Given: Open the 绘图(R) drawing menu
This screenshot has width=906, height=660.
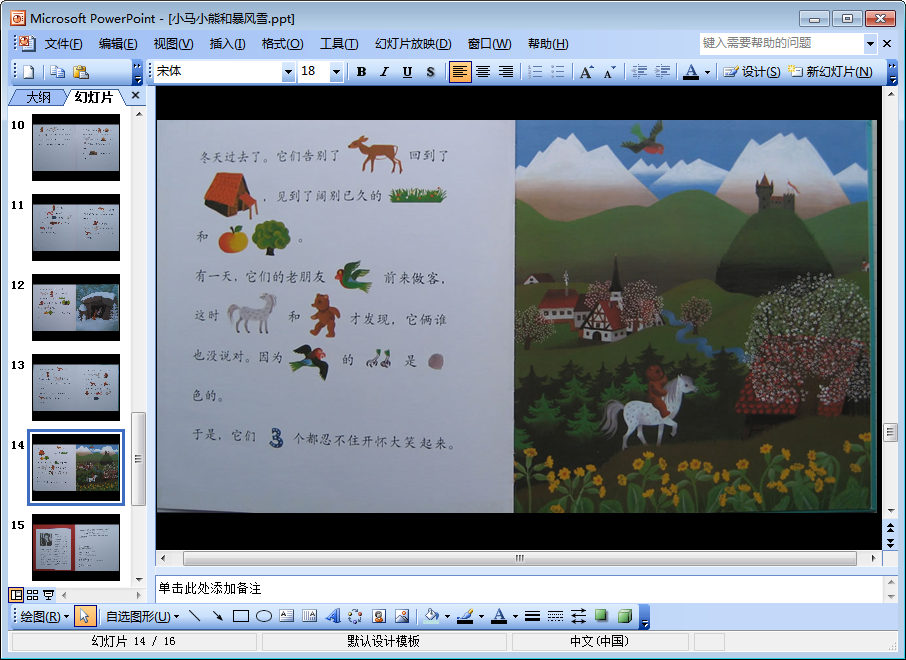Looking at the screenshot, I should (x=44, y=617).
